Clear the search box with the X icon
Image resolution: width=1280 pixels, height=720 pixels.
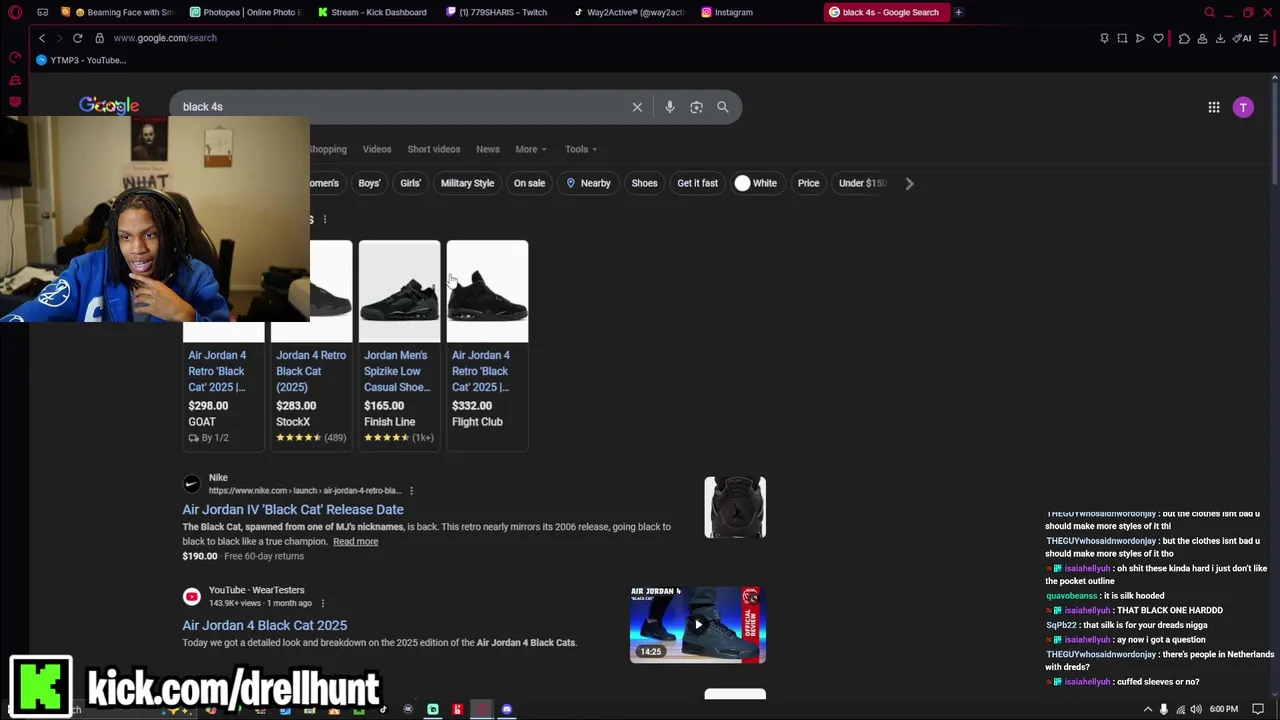pos(637,107)
